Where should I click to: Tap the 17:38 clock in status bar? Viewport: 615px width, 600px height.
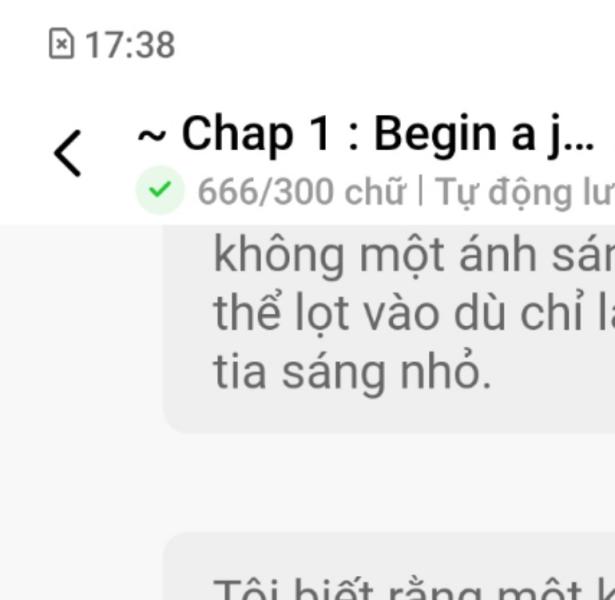[x=130, y=45]
